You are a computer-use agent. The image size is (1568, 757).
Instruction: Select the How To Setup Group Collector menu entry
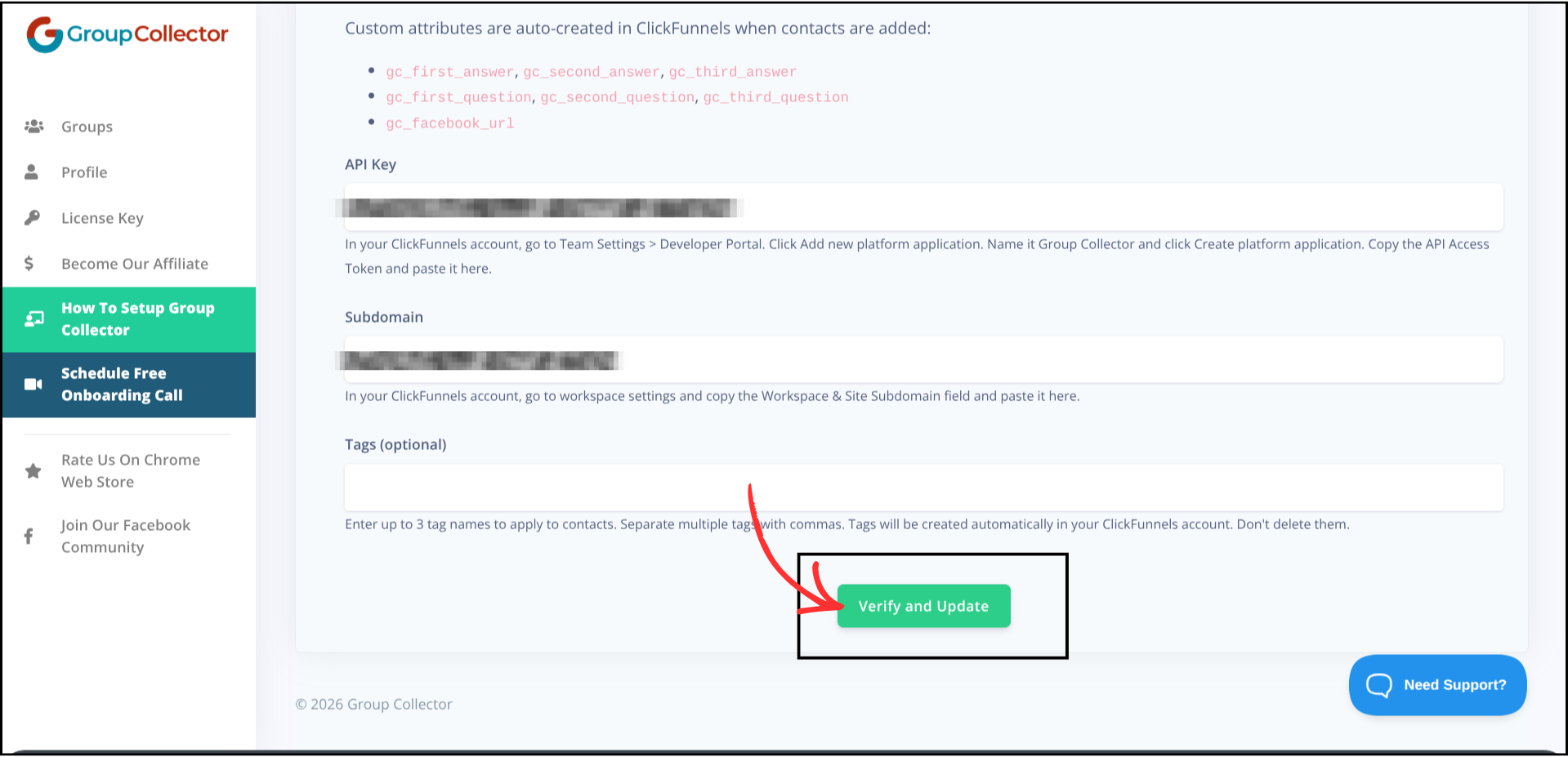click(137, 318)
